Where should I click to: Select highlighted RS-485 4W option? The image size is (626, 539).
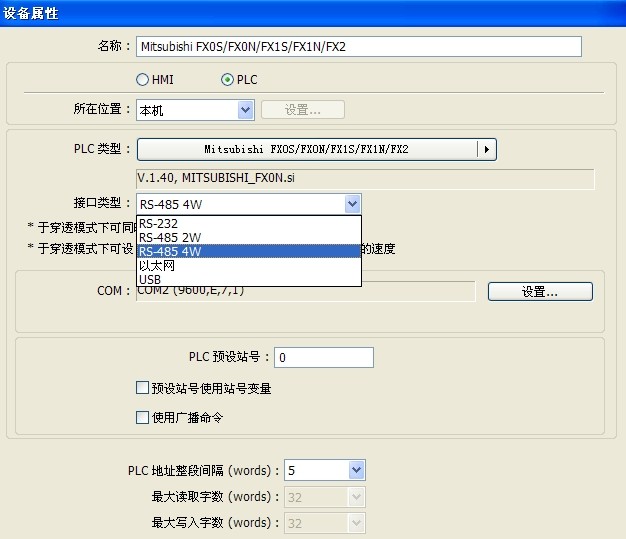coord(248,251)
